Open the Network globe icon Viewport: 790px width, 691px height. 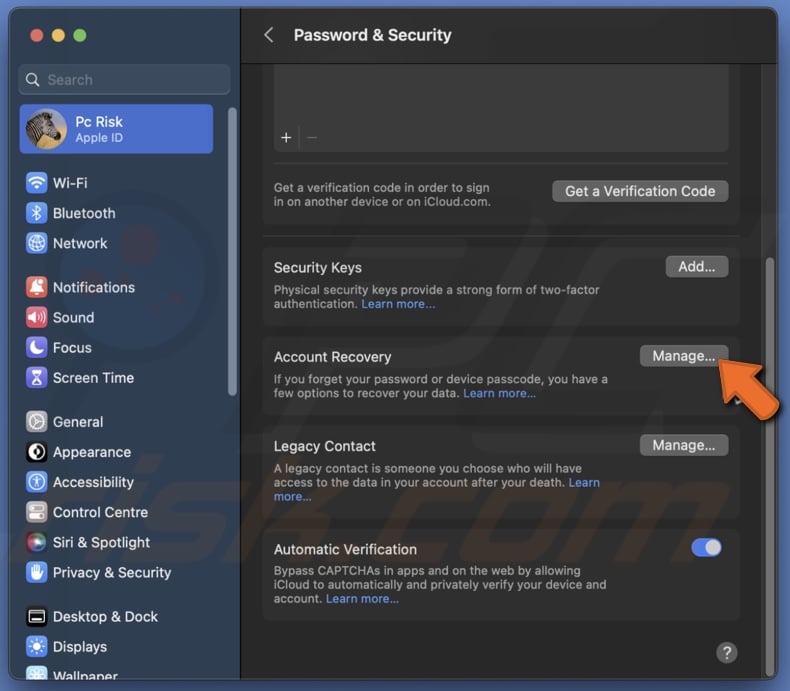click(37, 243)
